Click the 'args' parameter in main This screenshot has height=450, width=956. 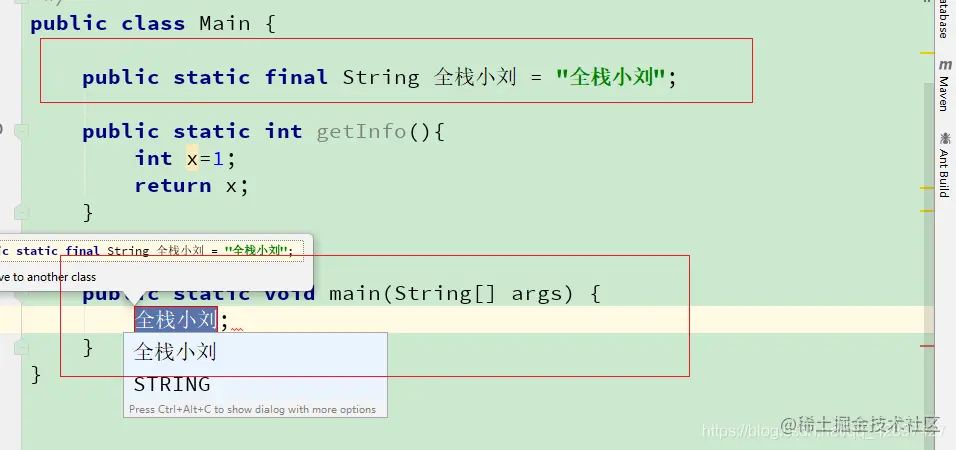coord(536,294)
